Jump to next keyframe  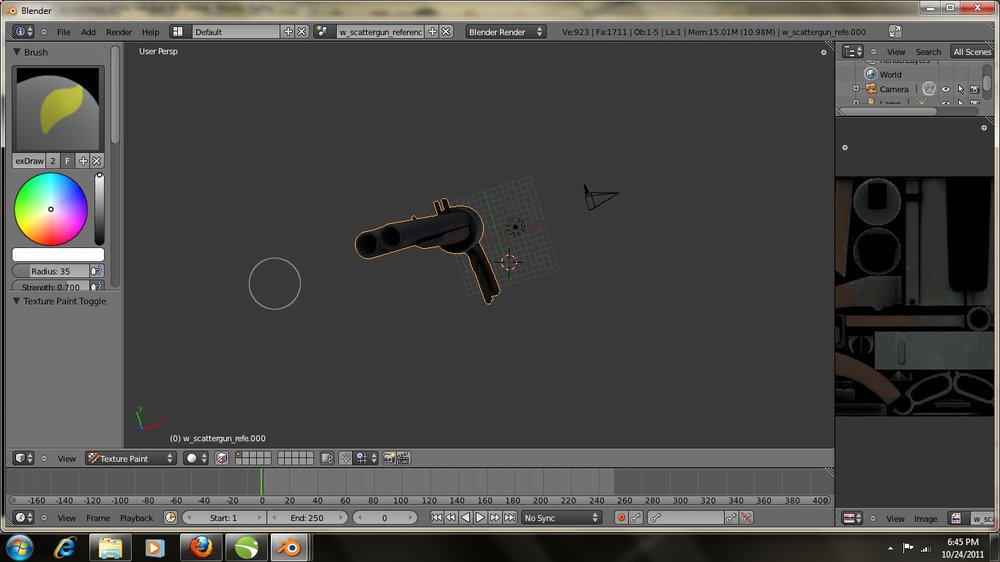[495, 518]
